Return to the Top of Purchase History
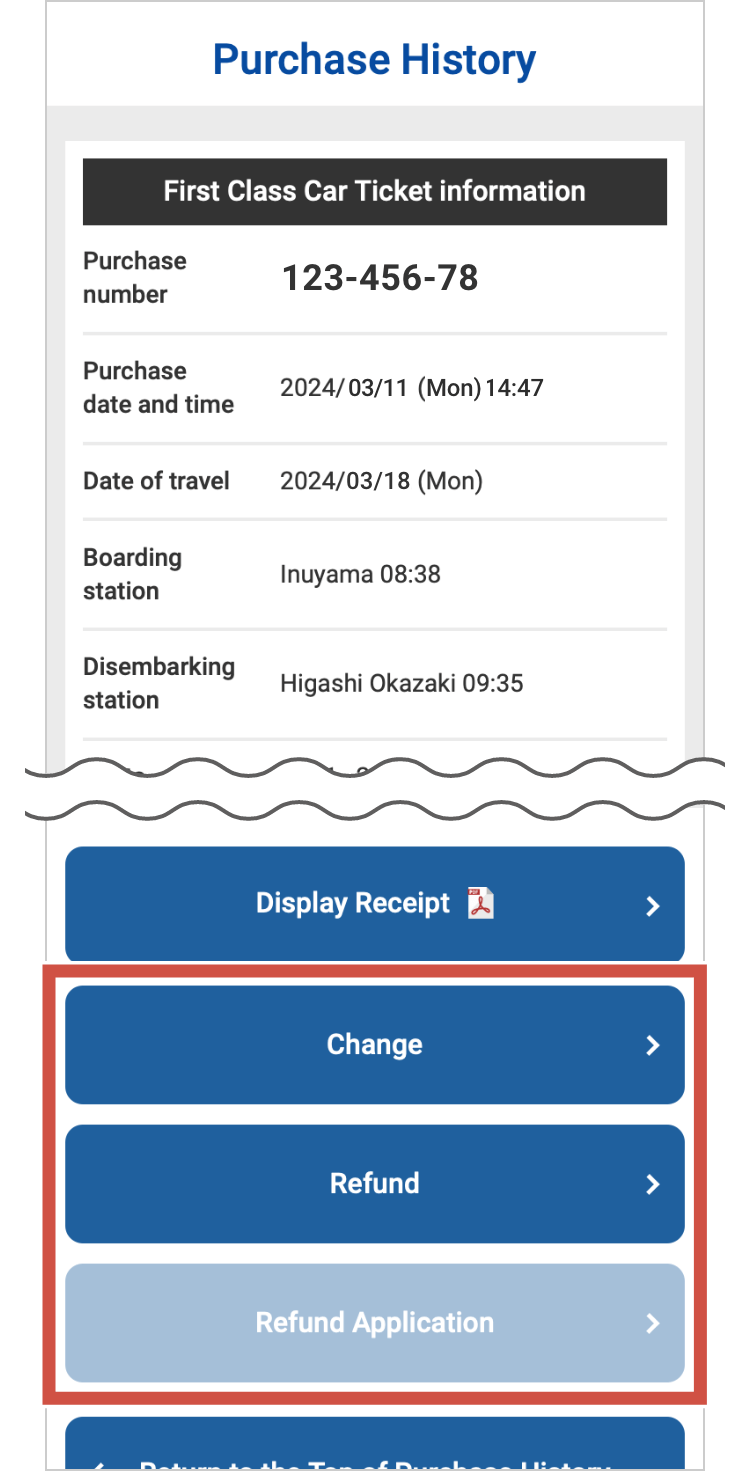Image resolution: width=750 pixels, height=1471 pixels. tap(374, 1455)
